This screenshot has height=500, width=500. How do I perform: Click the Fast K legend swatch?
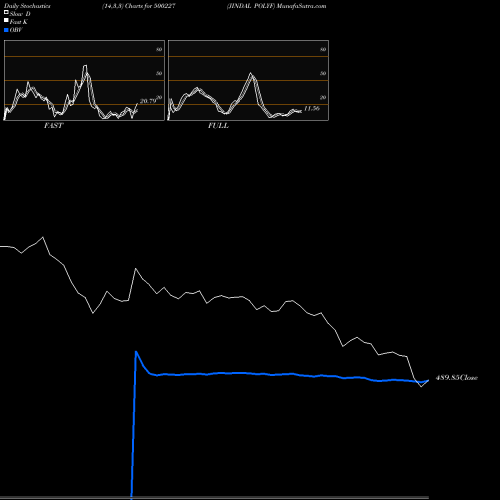[x=6, y=20]
